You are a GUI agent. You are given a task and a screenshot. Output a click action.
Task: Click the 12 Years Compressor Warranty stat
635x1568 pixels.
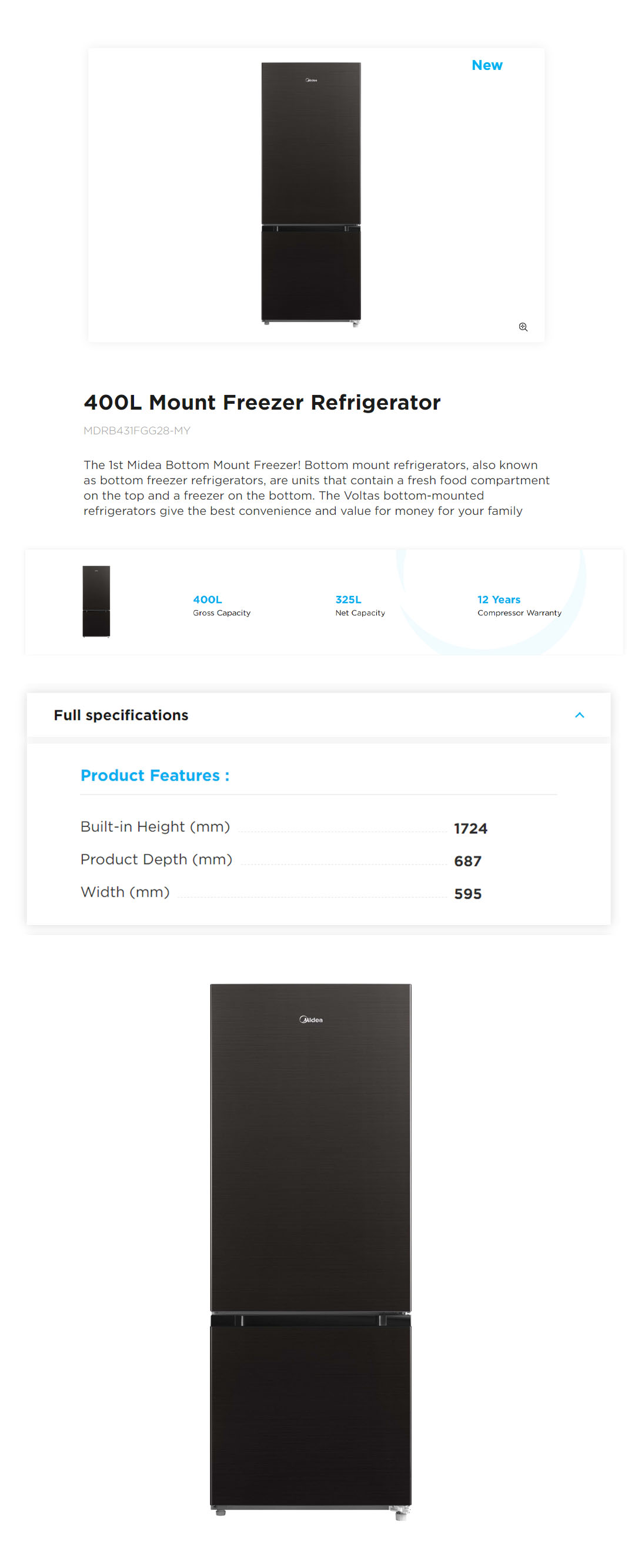point(519,605)
